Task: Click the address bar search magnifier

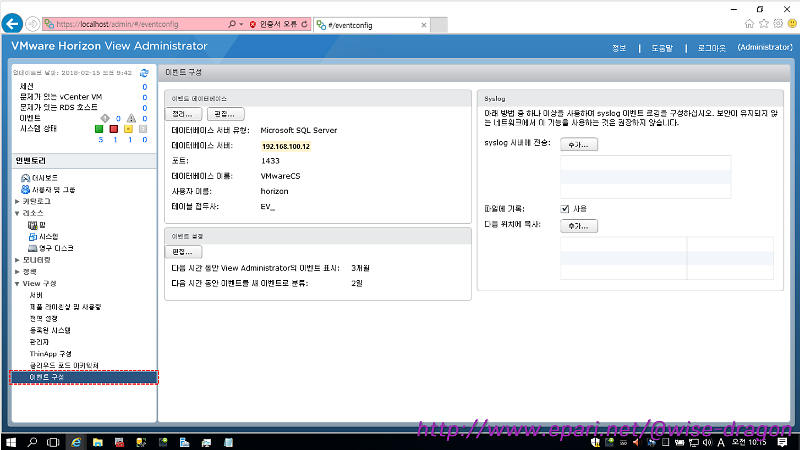Action: (232, 24)
